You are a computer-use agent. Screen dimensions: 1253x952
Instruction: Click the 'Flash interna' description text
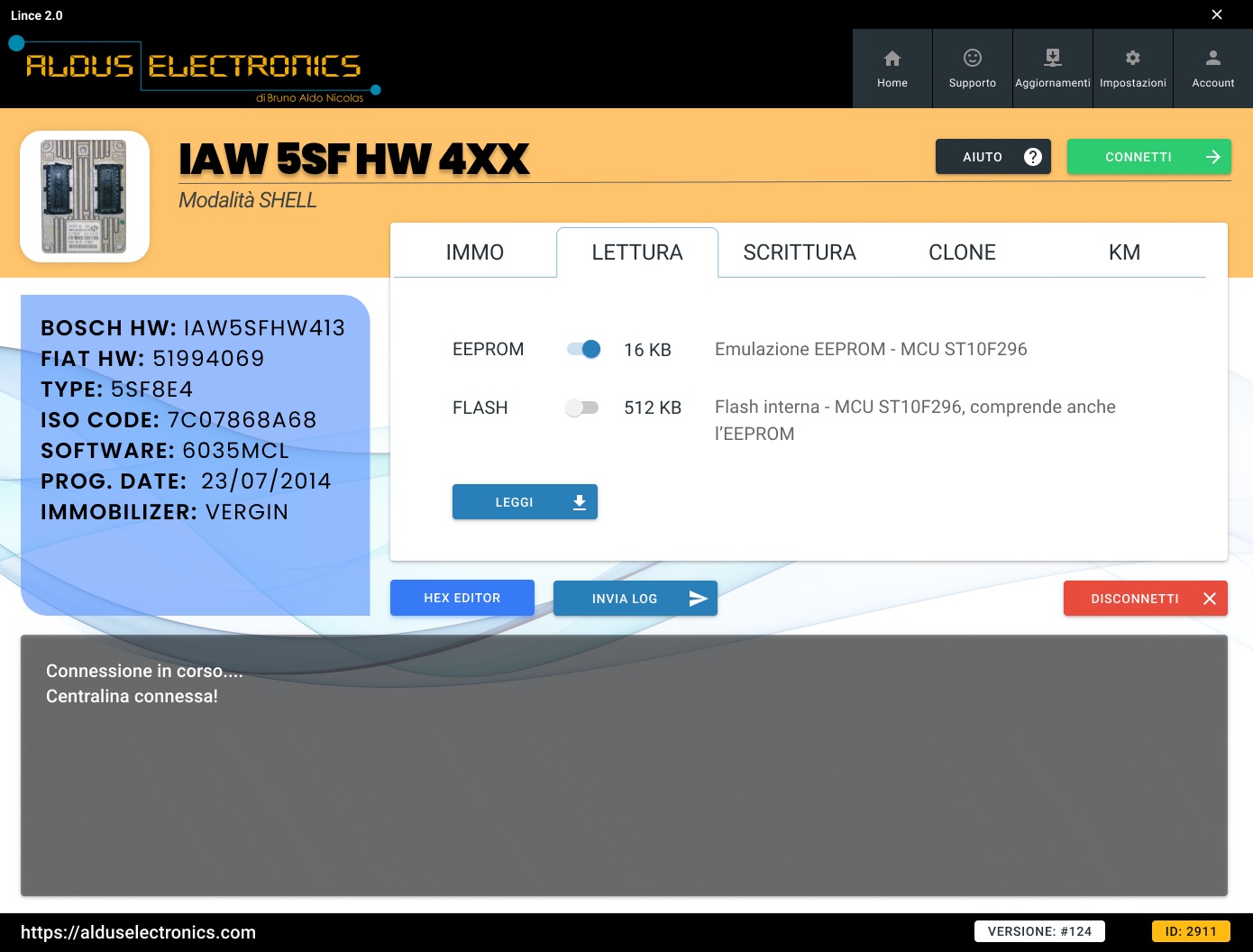coord(915,420)
